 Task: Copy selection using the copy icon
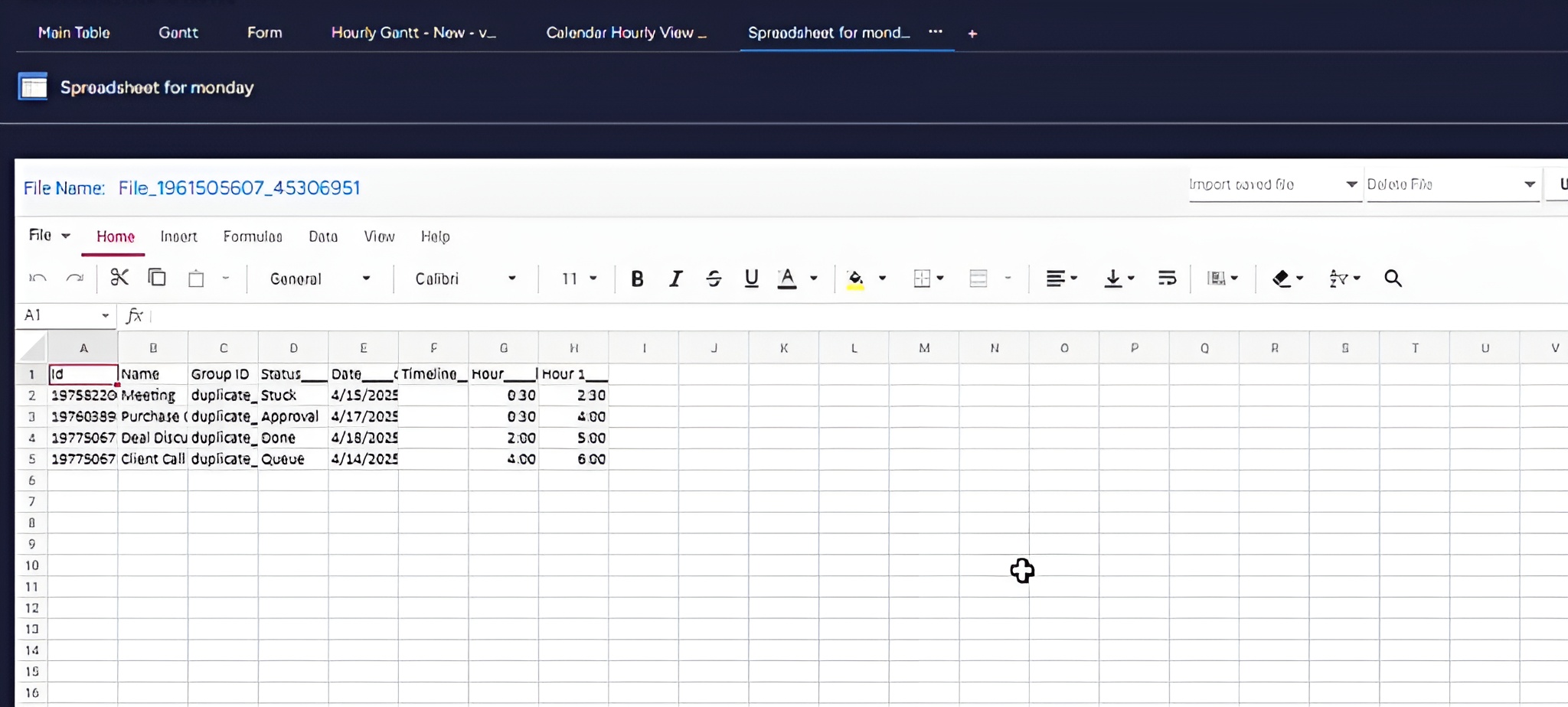157,277
